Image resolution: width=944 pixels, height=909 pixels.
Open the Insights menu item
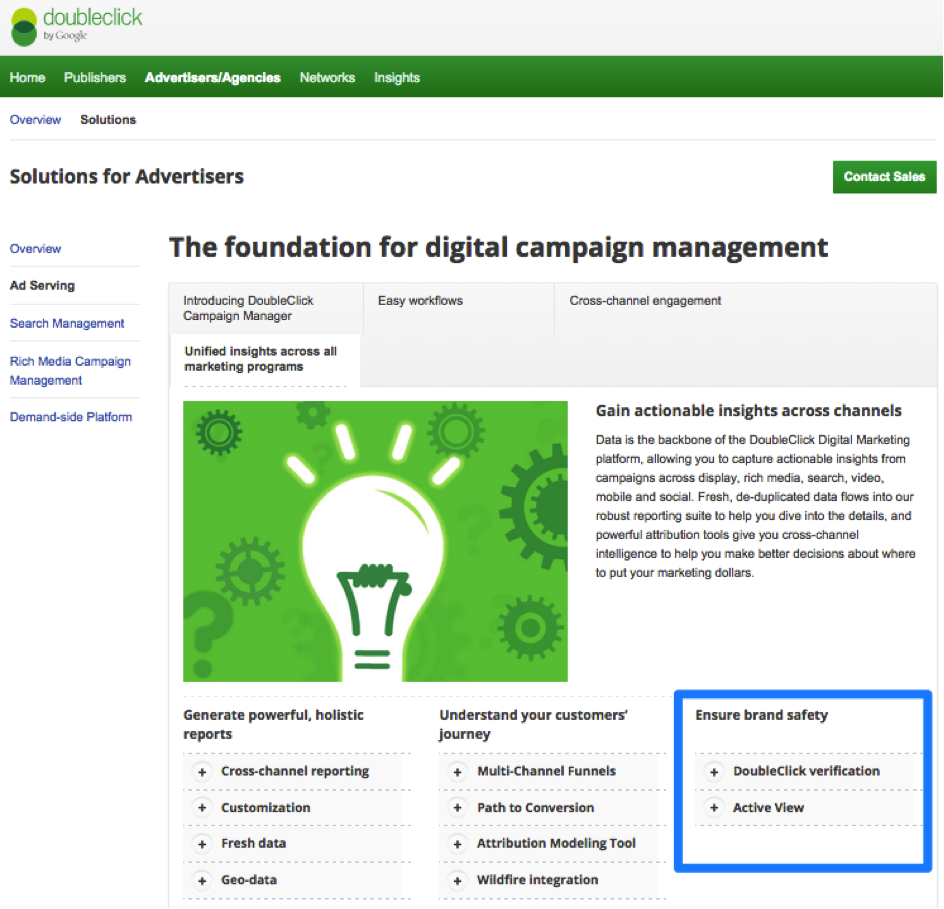tap(397, 78)
